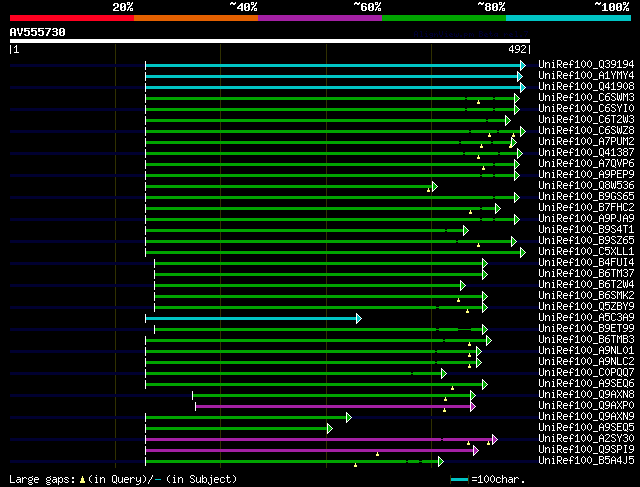Image resolution: width=640 pixels, height=487 pixels.
Task: Open the UniRef100_C6SYI0 entry
Action: (586, 108)
